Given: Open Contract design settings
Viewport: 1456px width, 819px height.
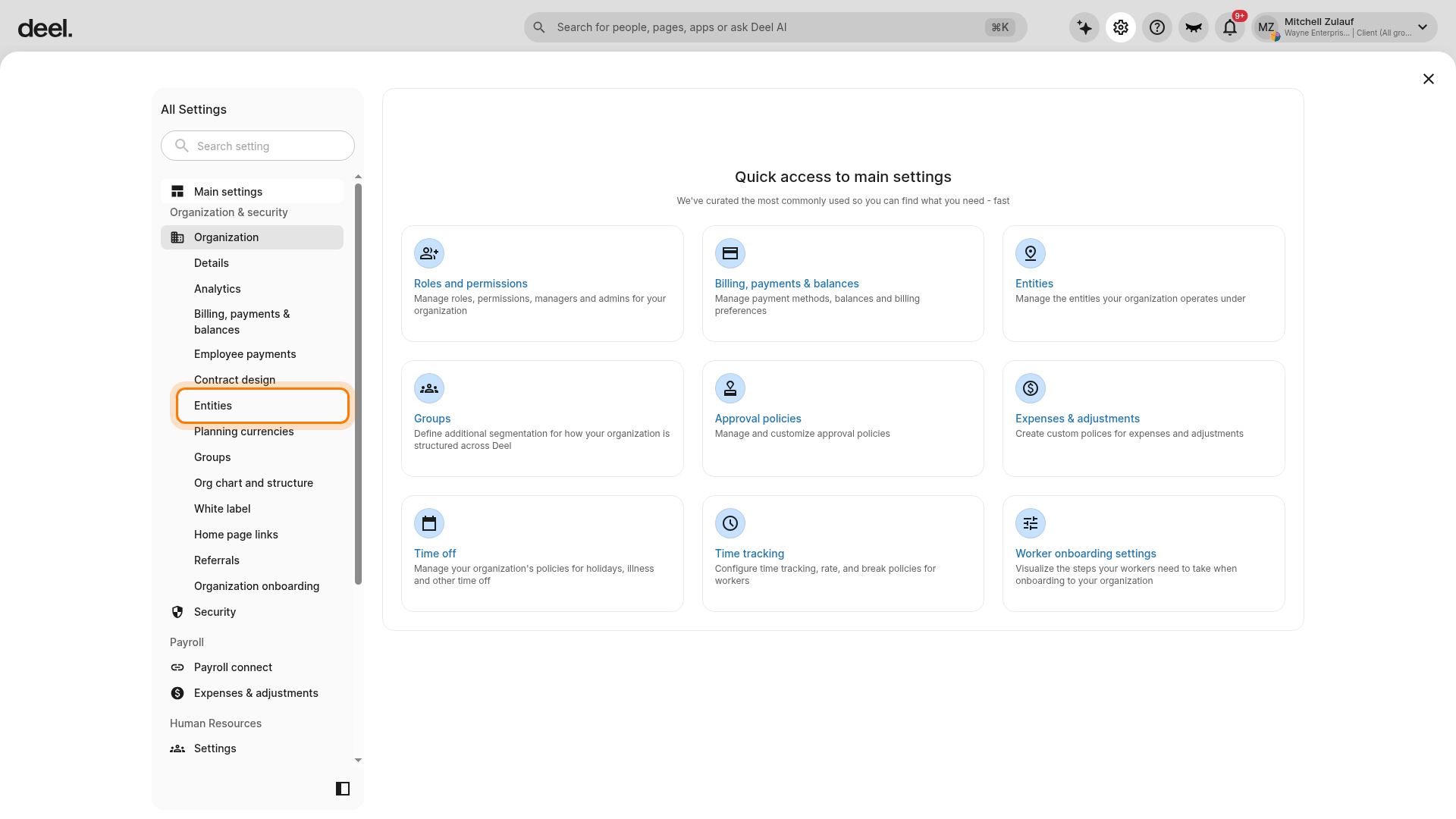Looking at the screenshot, I should 235,380.
